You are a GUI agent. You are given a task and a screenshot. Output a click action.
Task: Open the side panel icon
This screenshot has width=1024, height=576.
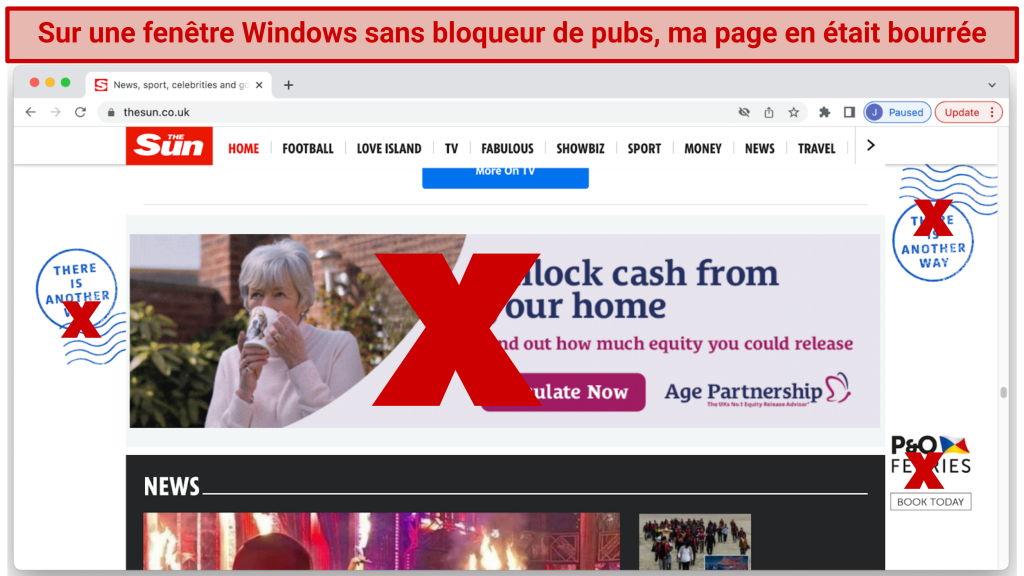[848, 112]
